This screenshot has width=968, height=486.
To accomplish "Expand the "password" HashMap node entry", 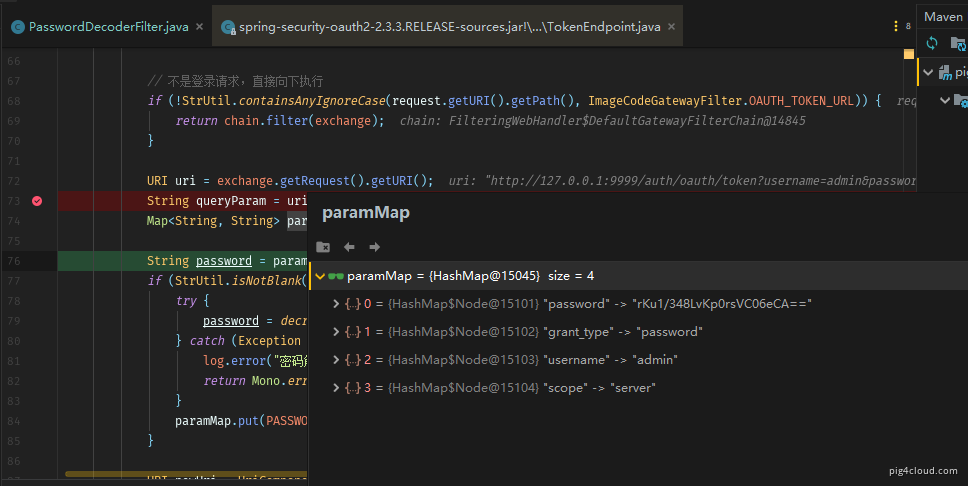I will (x=336, y=304).
